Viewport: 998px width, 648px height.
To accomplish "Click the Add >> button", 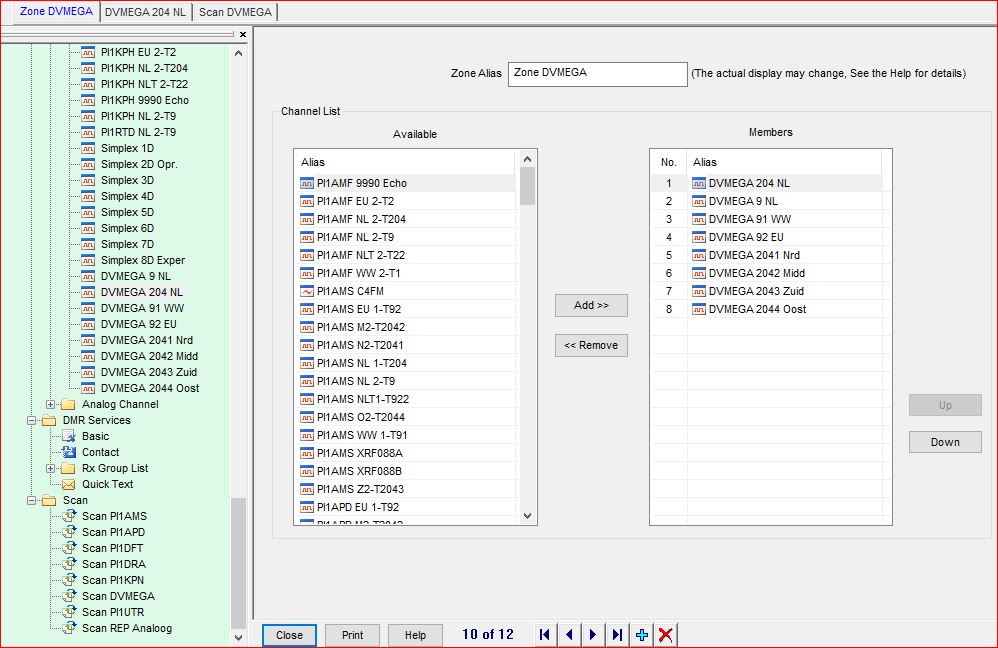I will tap(591, 306).
